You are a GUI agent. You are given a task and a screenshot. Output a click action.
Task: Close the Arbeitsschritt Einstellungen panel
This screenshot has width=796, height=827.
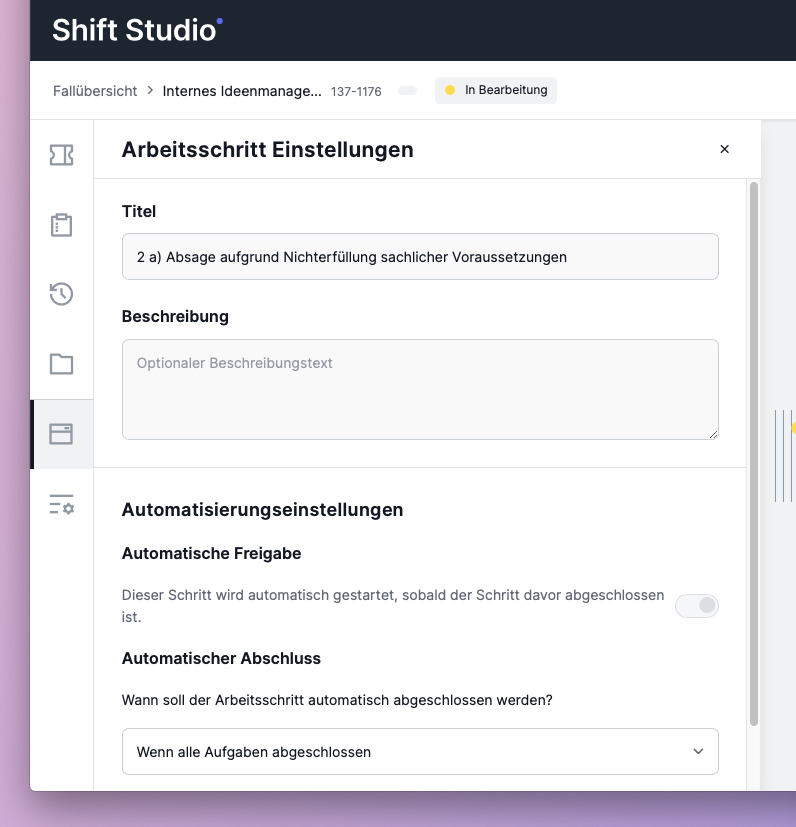725,149
